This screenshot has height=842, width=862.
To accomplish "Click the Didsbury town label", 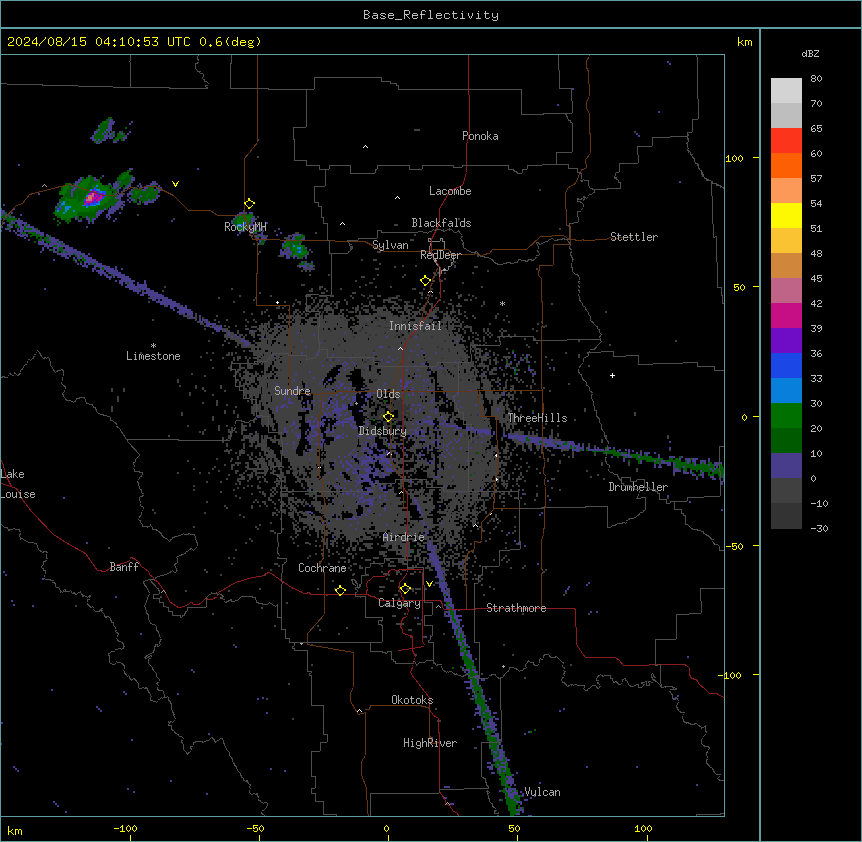I will (383, 431).
